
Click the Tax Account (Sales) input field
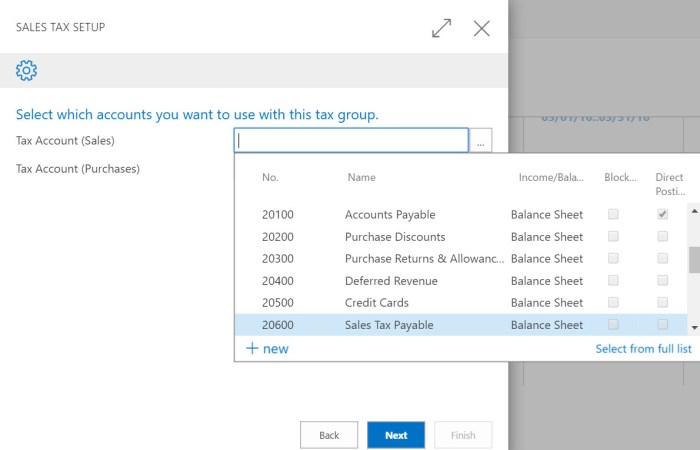point(351,141)
